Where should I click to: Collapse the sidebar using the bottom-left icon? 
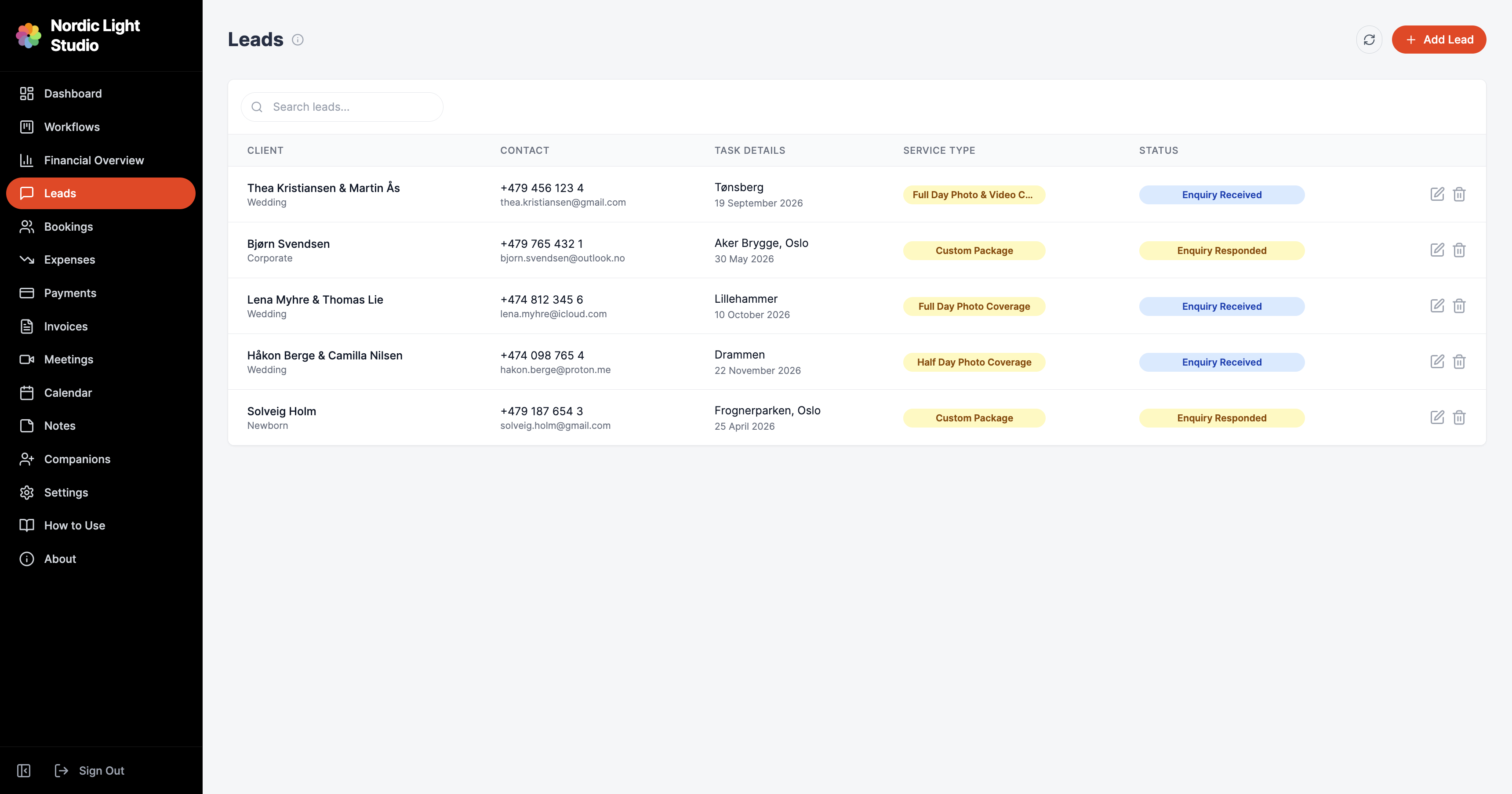[x=23, y=771]
